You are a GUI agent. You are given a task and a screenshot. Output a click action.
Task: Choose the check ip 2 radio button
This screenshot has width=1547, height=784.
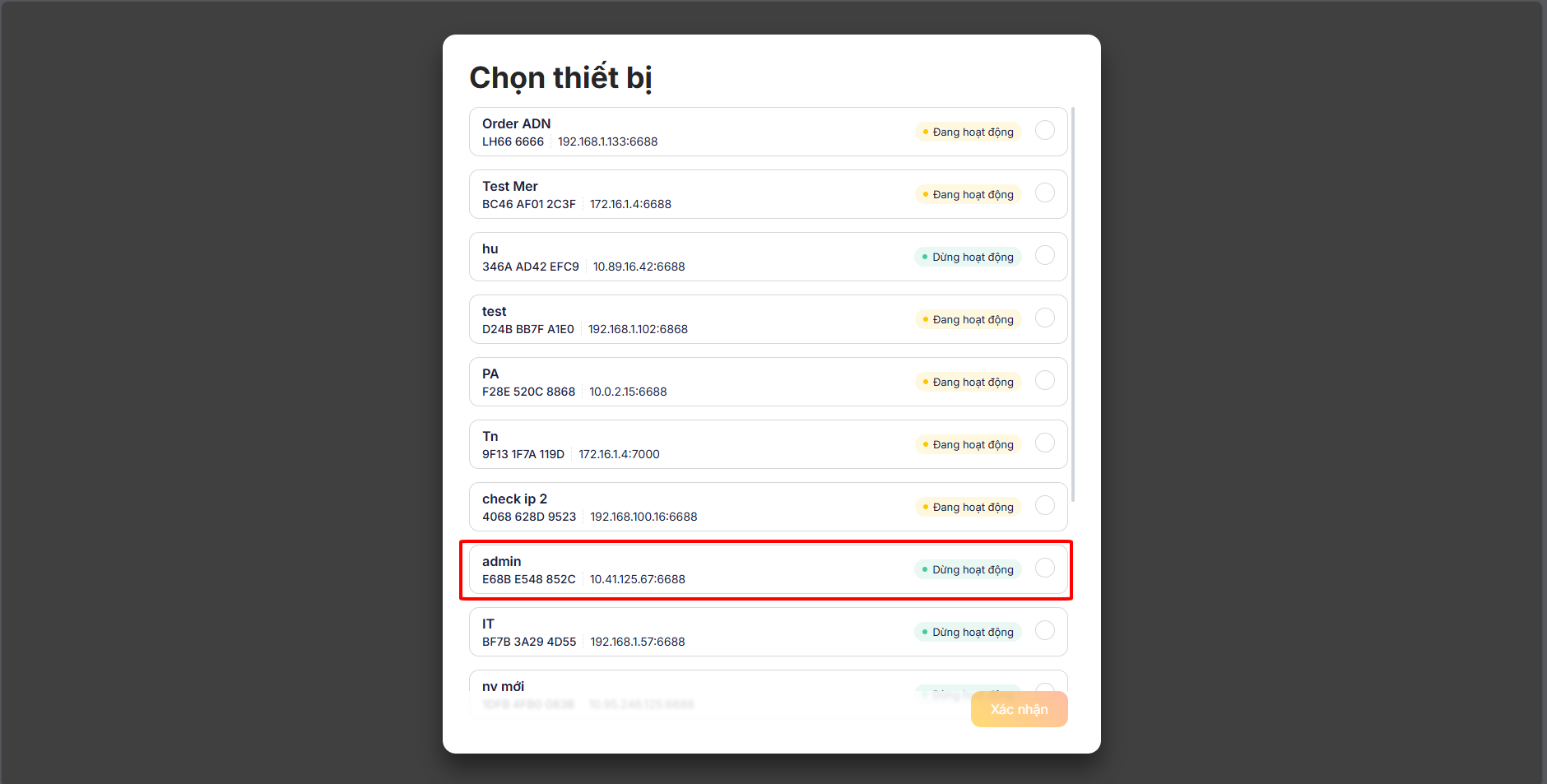[1044, 506]
